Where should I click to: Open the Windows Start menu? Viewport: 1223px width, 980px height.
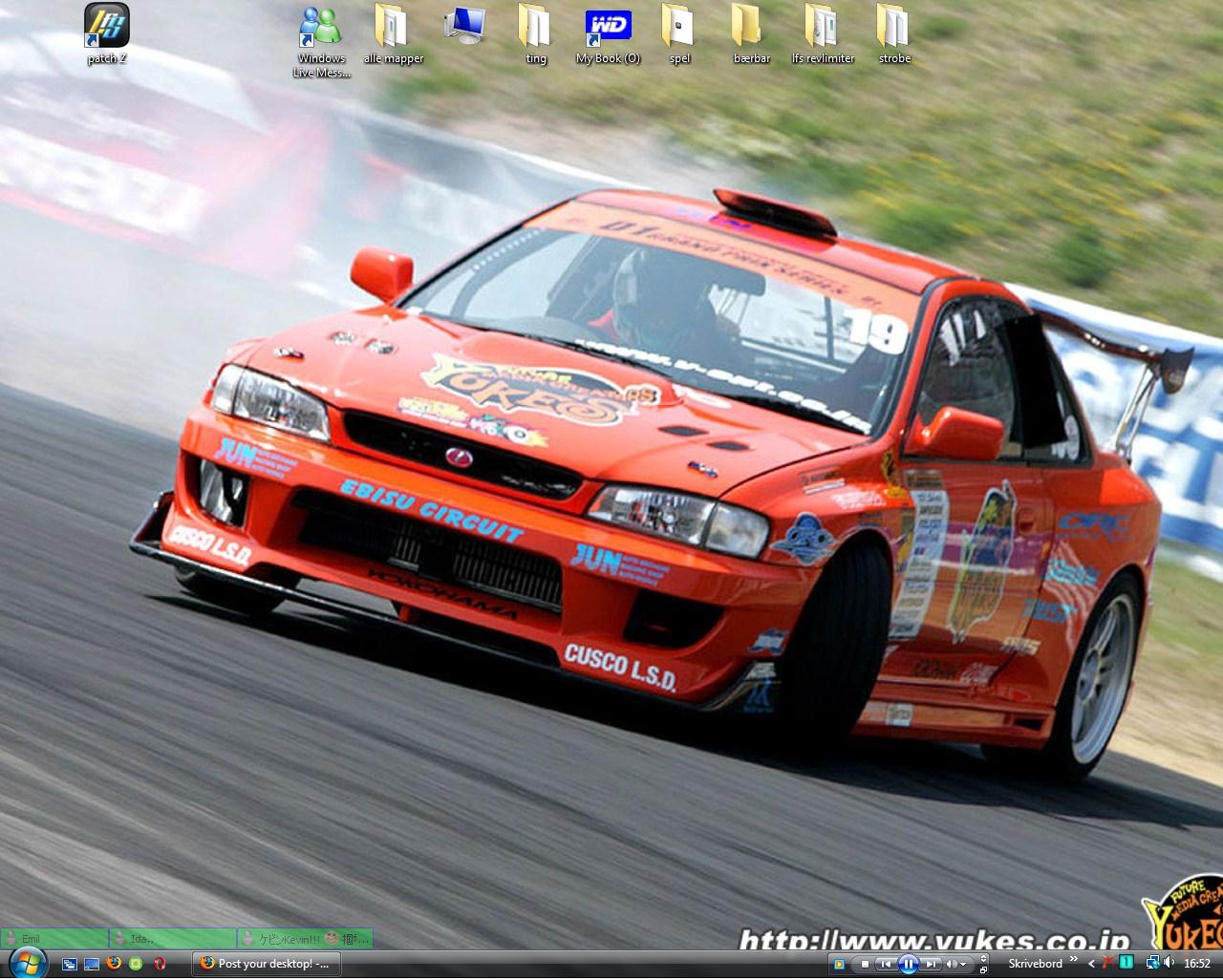point(27,963)
